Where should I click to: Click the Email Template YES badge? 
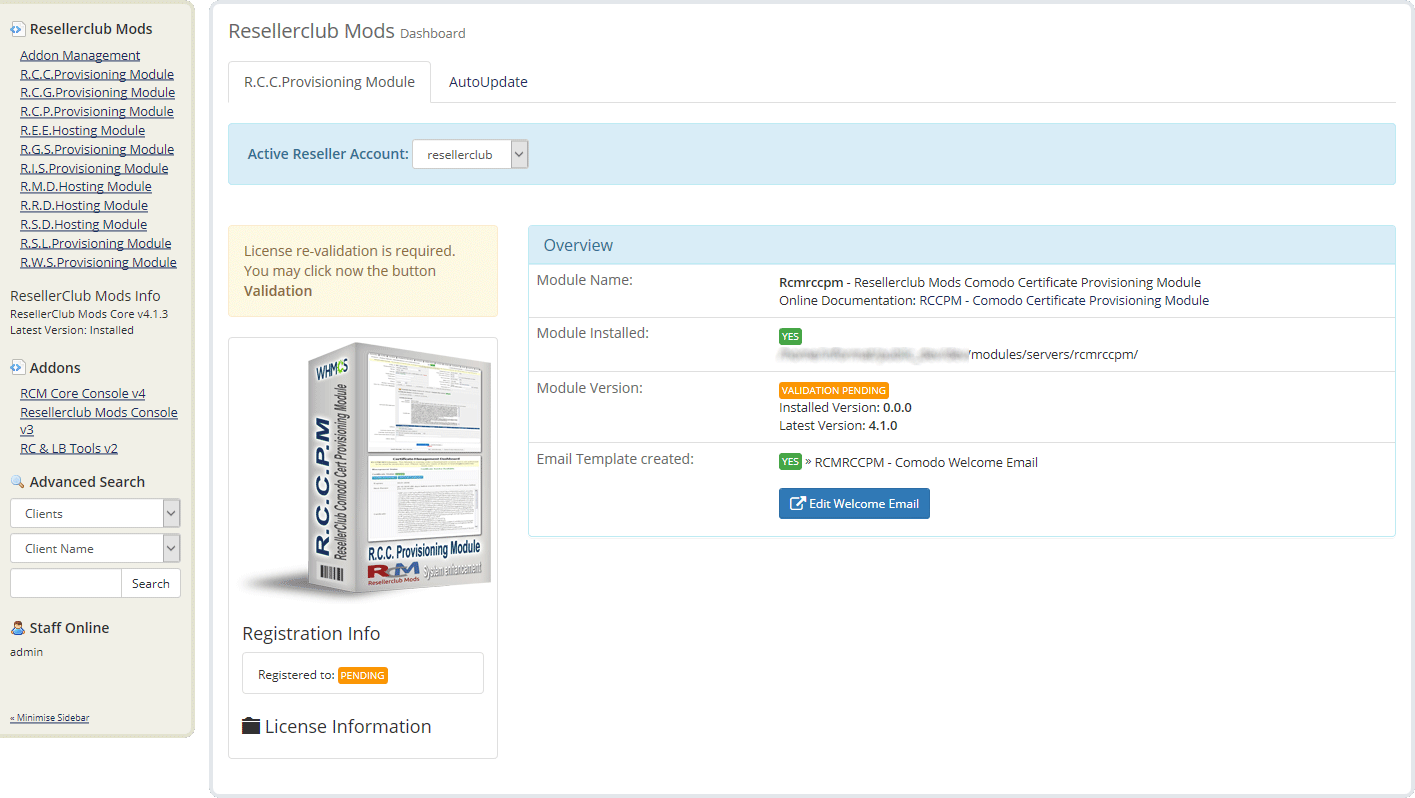pos(790,461)
